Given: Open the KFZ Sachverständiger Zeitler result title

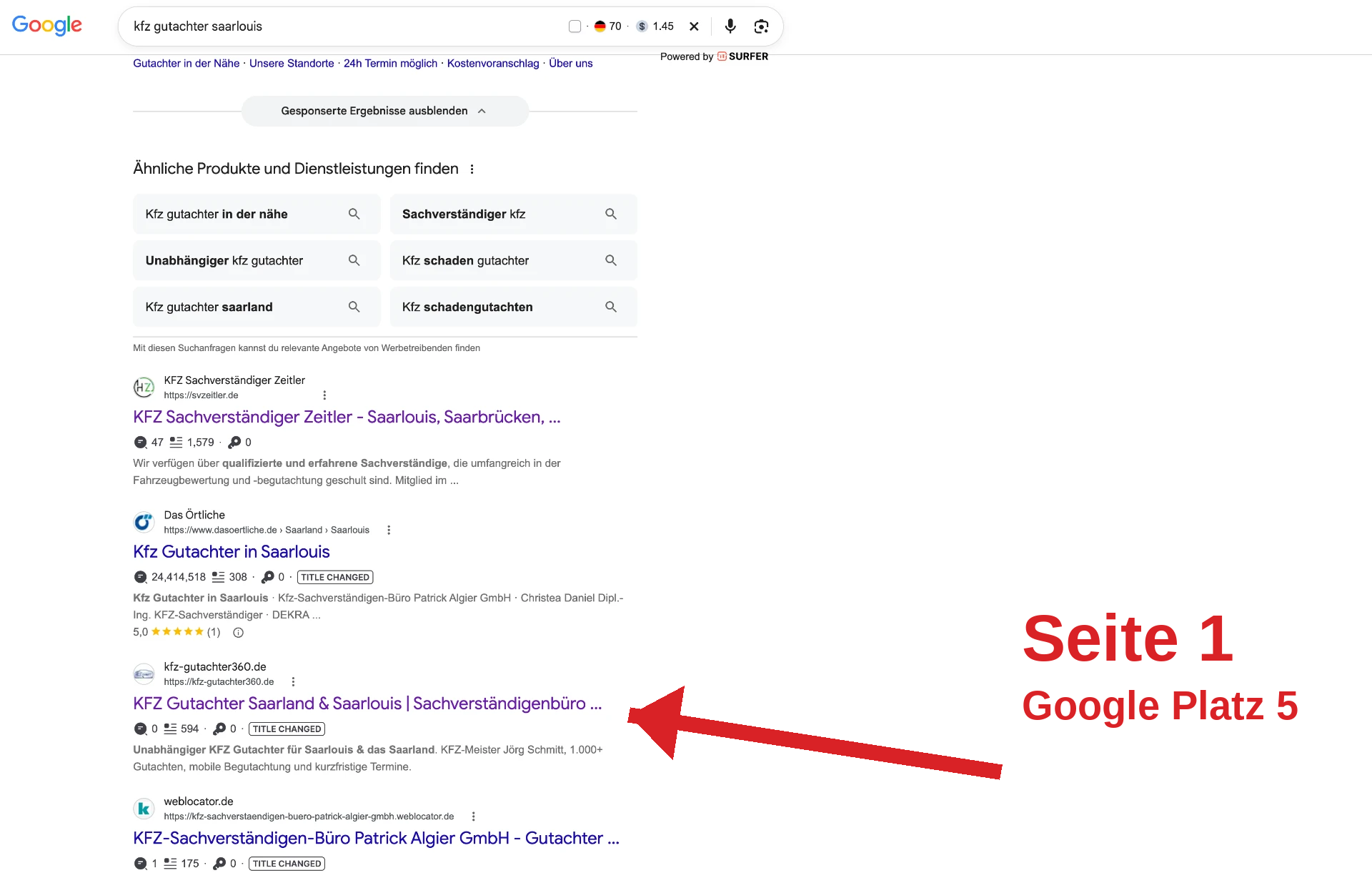Looking at the screenshot, I should click(347, 417).
